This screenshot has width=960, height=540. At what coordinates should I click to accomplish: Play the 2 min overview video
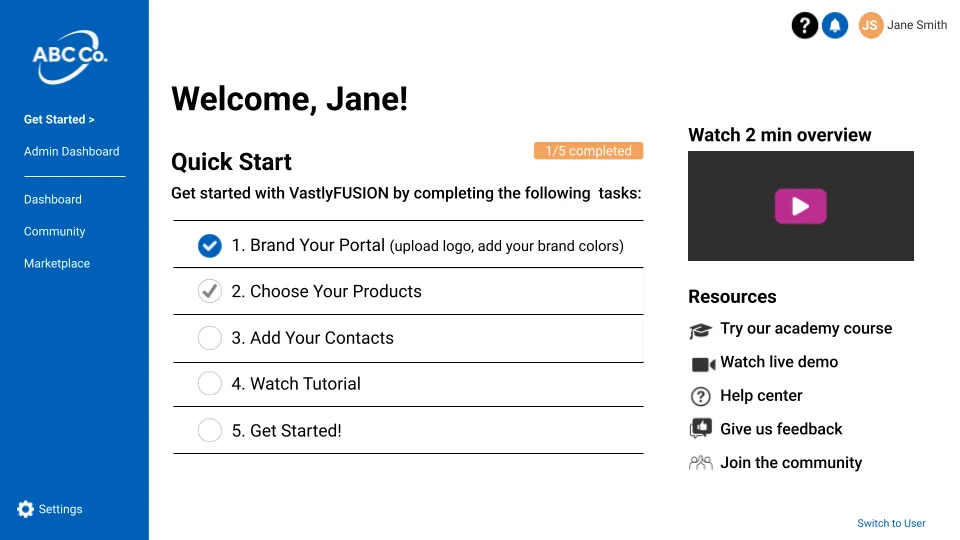click(800, 206)
